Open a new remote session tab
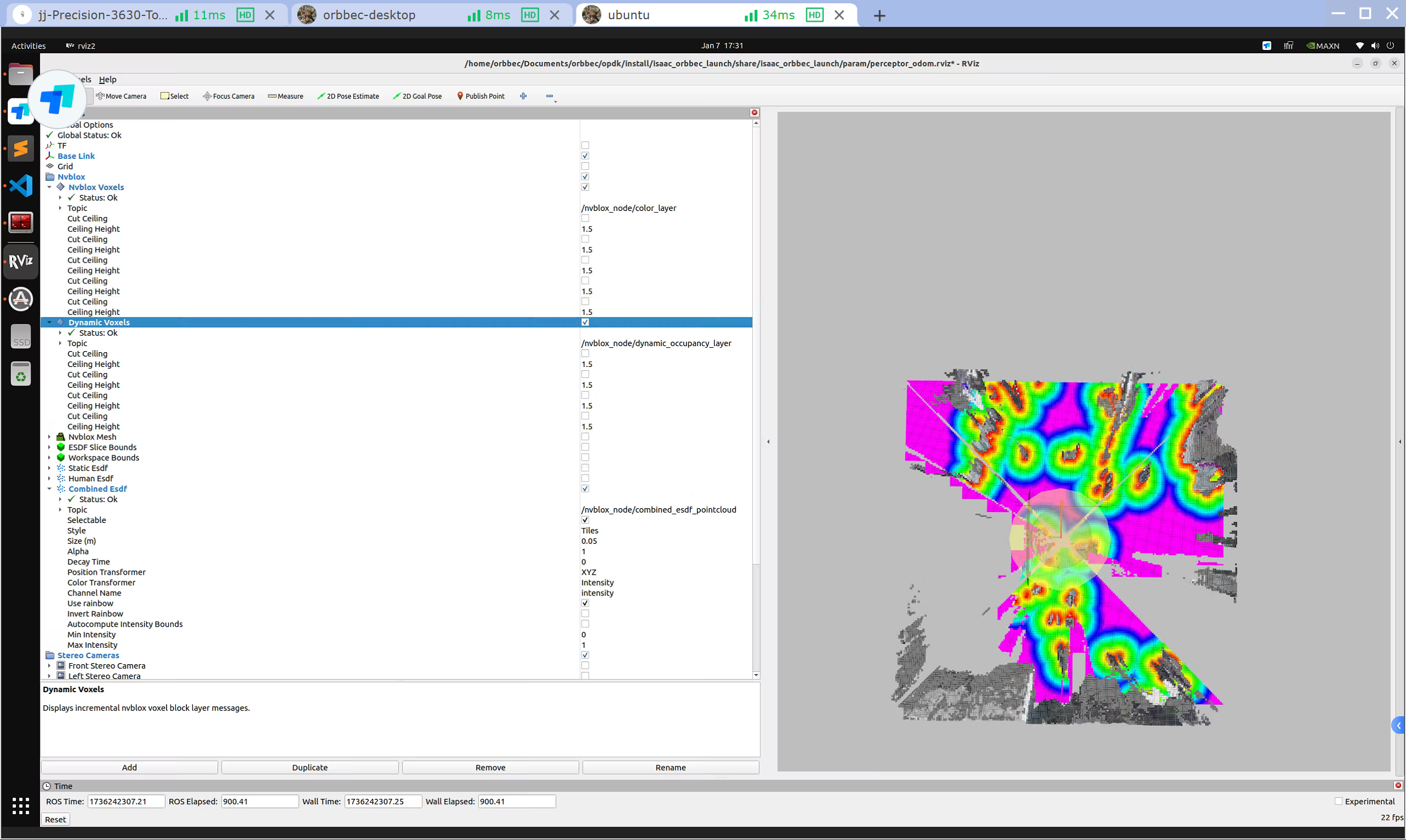This screenshot has height=840, width=1406. pyautogui.click(x=879, y=16)
